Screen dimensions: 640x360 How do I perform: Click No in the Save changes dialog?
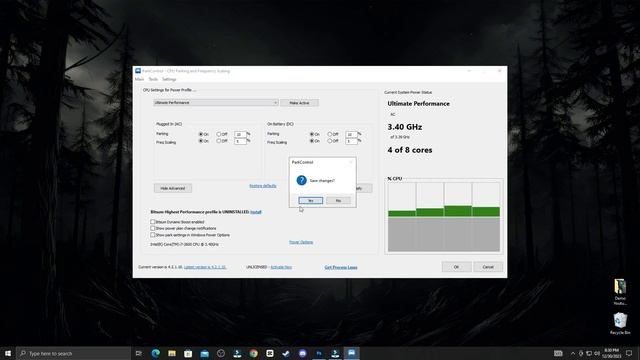click(338, 200)
